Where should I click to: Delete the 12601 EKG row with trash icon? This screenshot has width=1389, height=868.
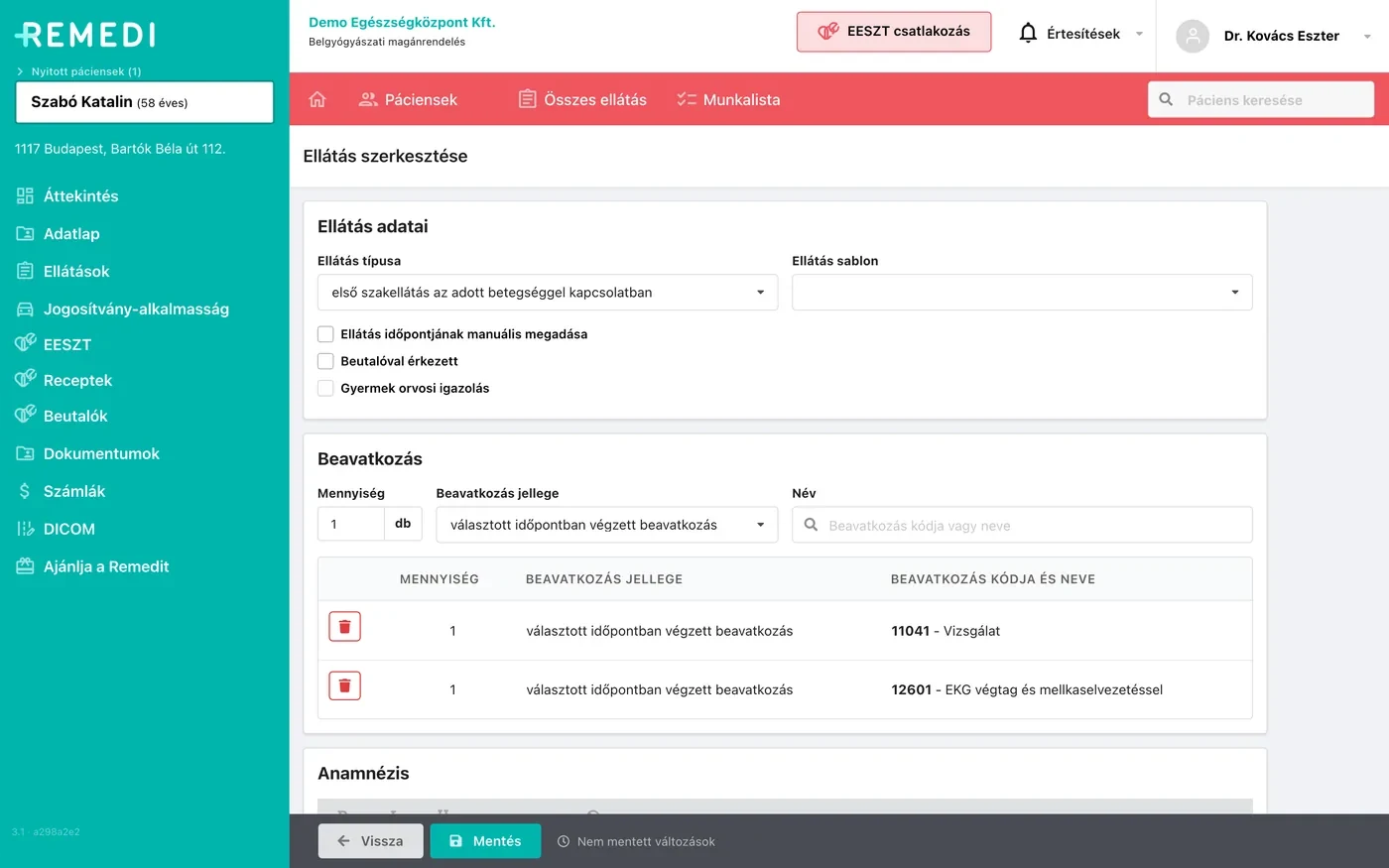[344, 685]
